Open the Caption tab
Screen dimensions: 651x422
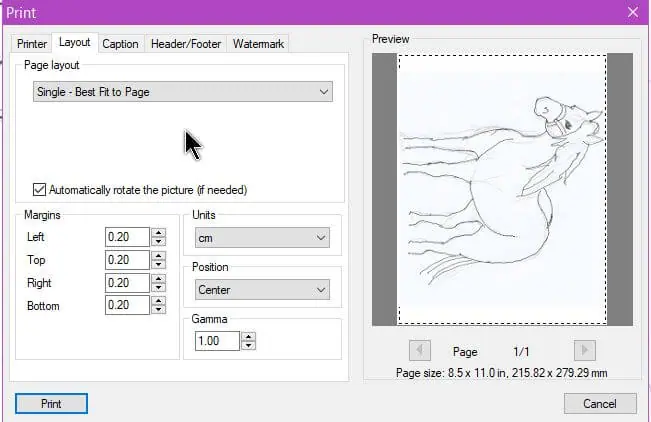[120, 44]
